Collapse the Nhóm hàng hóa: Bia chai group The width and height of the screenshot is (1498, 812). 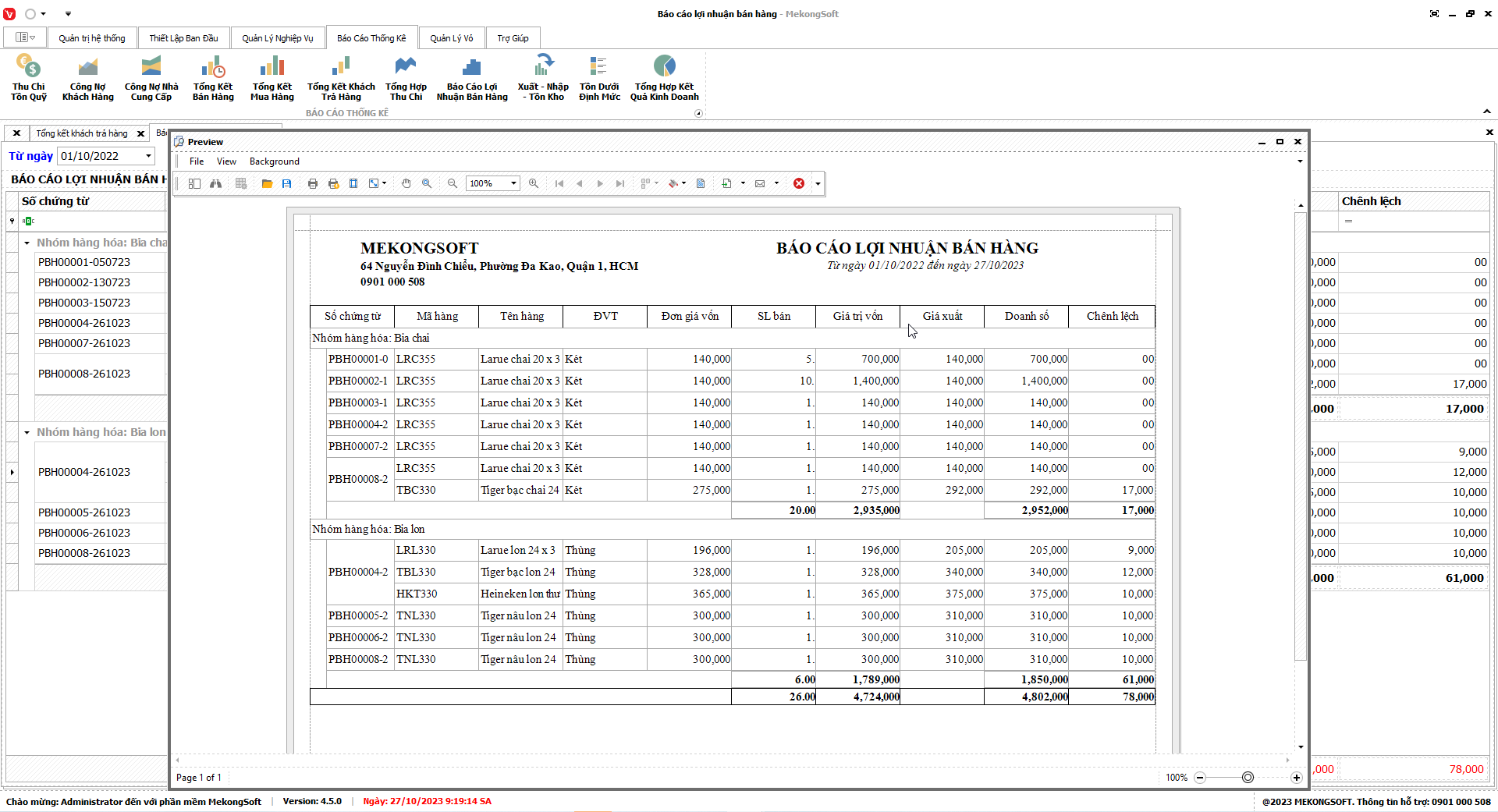coord(27,243)
